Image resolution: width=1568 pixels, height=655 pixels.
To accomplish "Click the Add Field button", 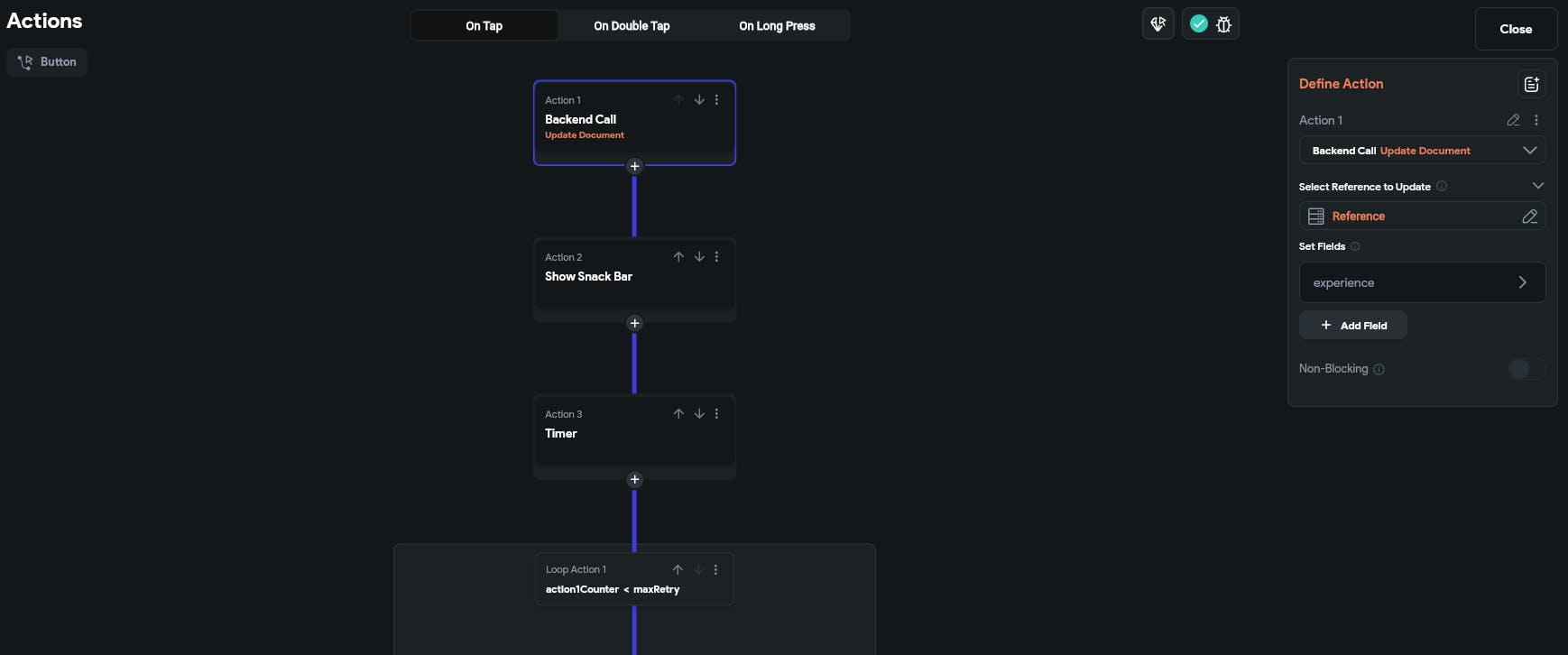I will coord(1352,326).
